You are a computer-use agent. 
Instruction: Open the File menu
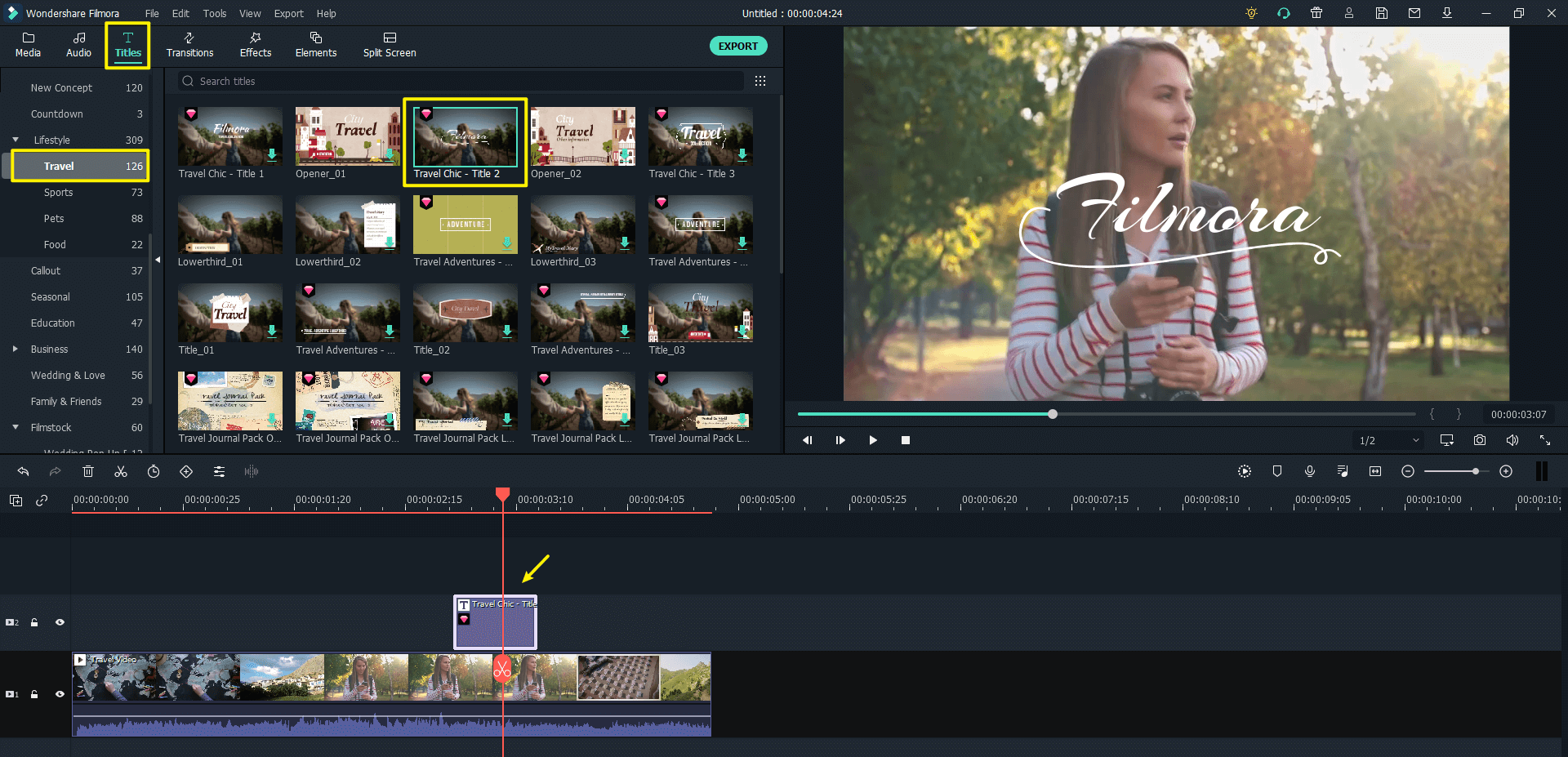pyautogui.click(x=152, y=13)
